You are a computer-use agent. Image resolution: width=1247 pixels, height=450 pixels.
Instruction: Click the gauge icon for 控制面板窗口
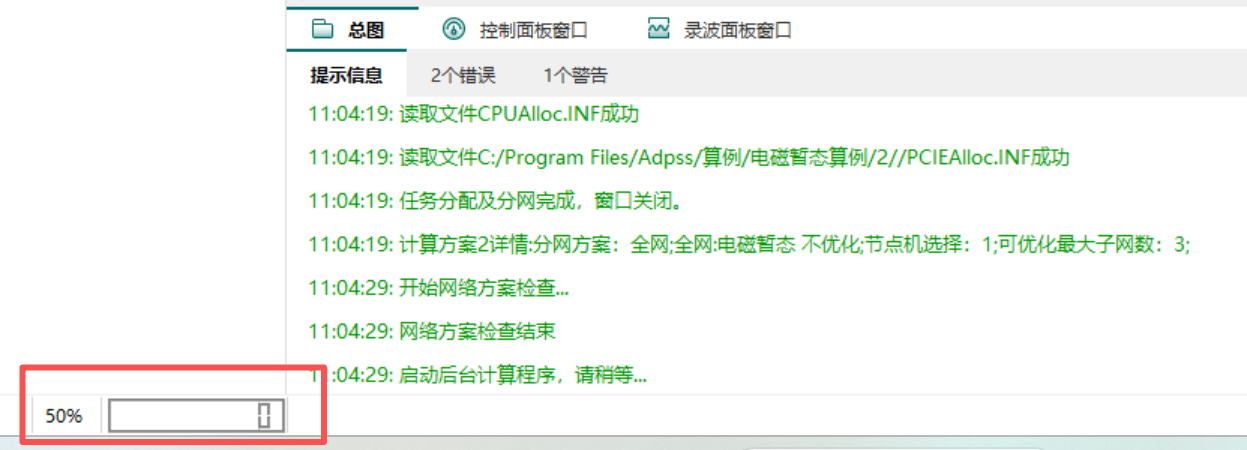click(453, 29)
